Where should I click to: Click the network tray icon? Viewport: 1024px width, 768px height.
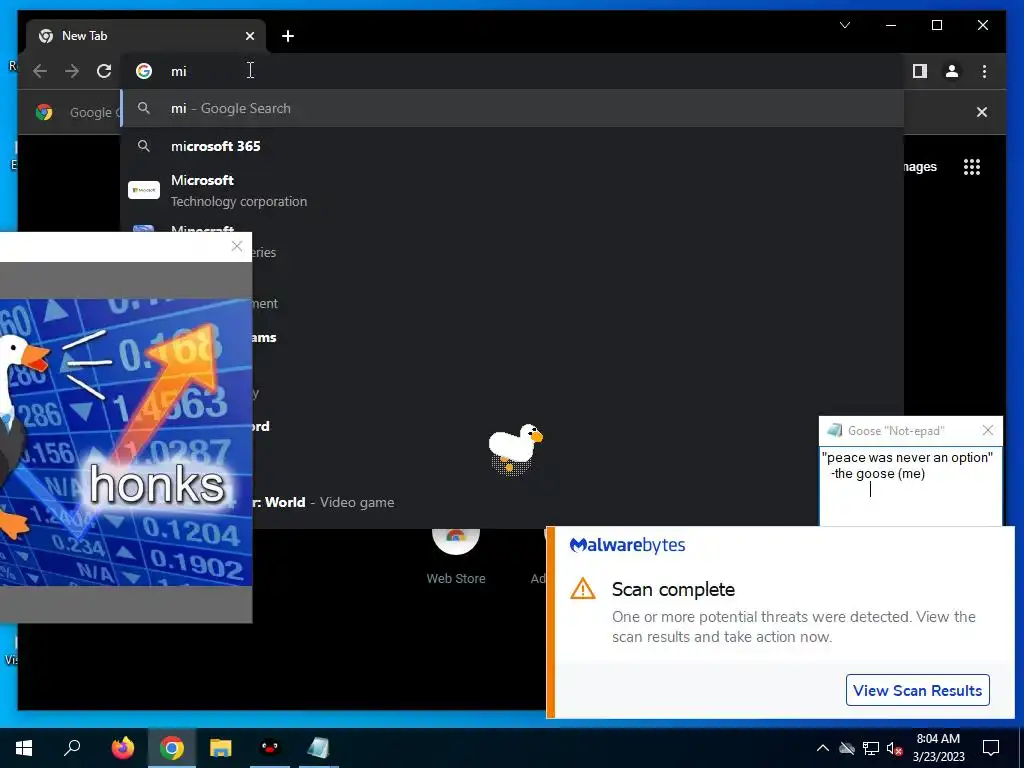(871, 748)
